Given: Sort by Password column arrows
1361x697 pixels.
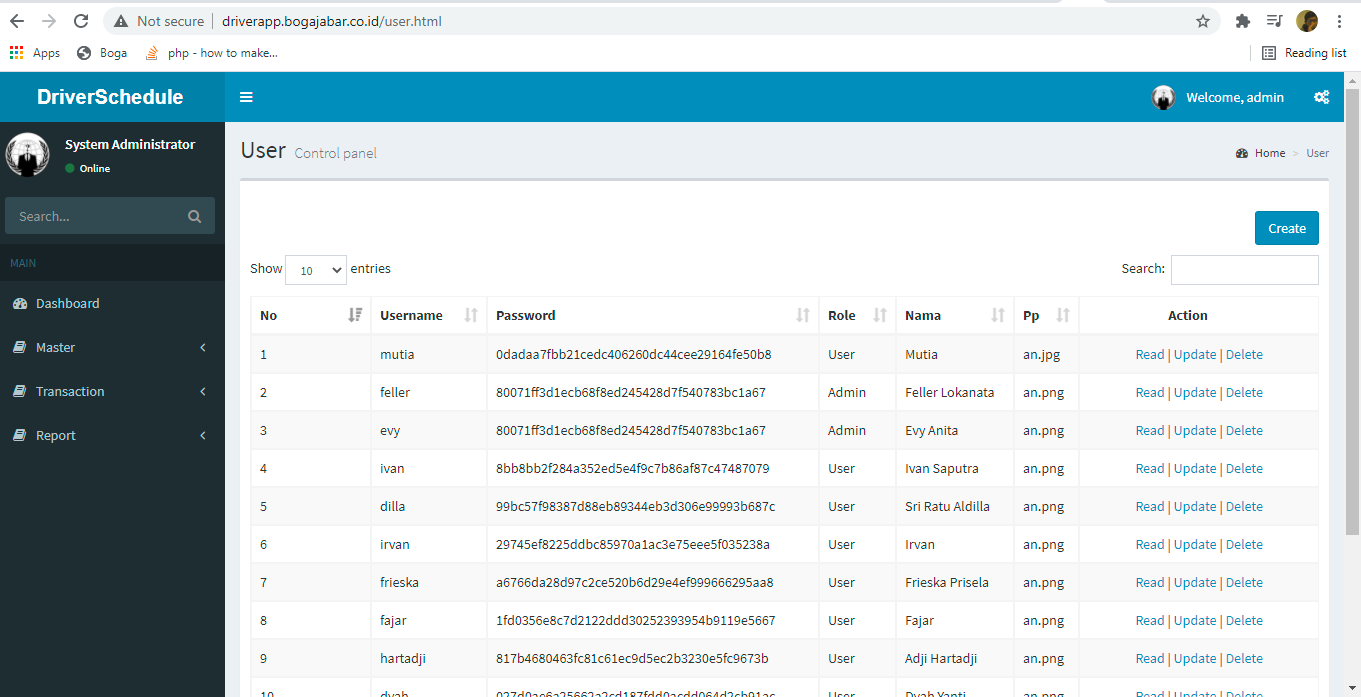Looking at the screenshot, I should coord(803,315).
